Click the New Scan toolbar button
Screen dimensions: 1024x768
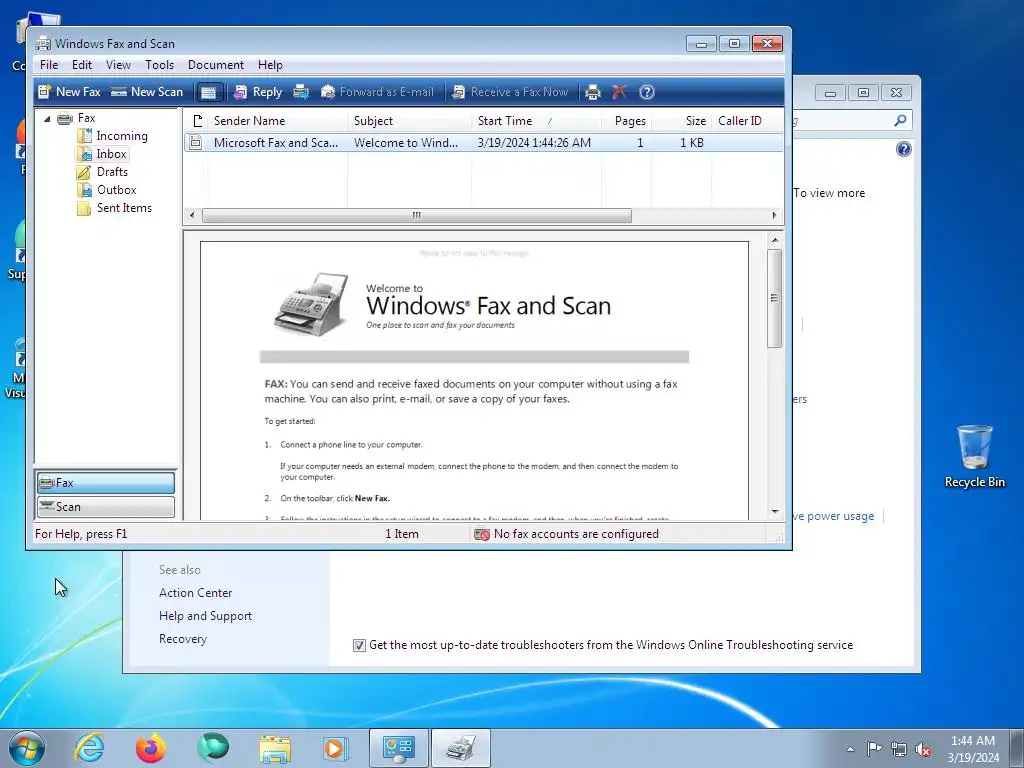click(x=147, y=92)
